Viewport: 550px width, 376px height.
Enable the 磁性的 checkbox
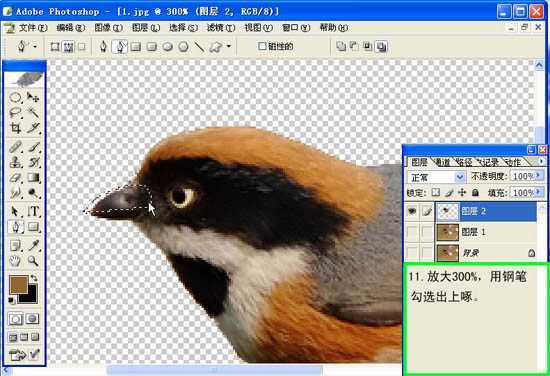click(262, 46)
